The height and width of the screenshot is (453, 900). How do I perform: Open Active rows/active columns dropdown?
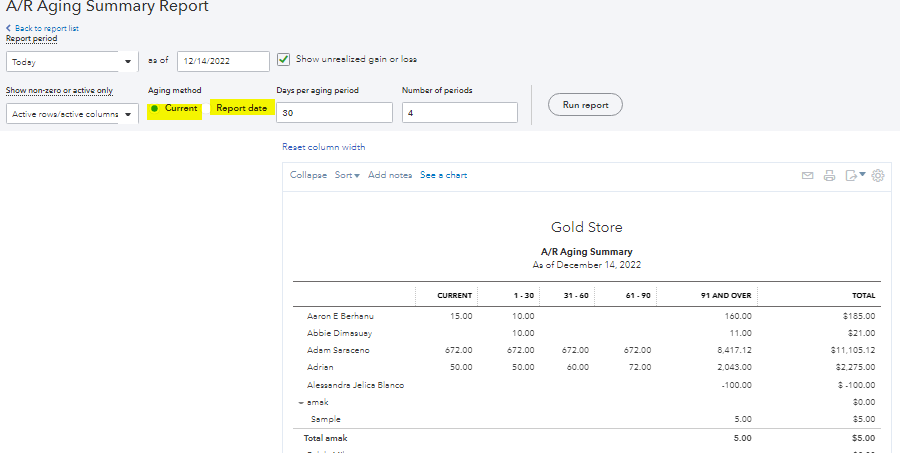click(x=72, y=114)
